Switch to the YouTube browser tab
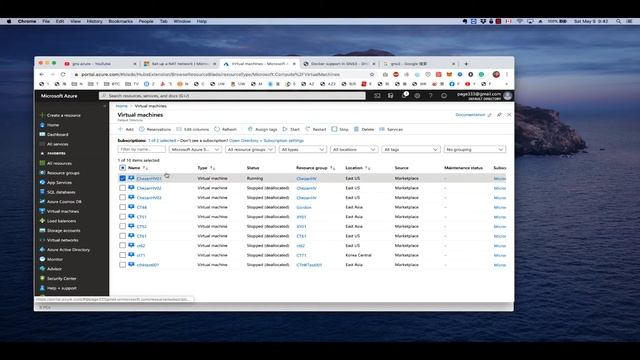Screen dimensions: 640x360 tap(100, 64)
